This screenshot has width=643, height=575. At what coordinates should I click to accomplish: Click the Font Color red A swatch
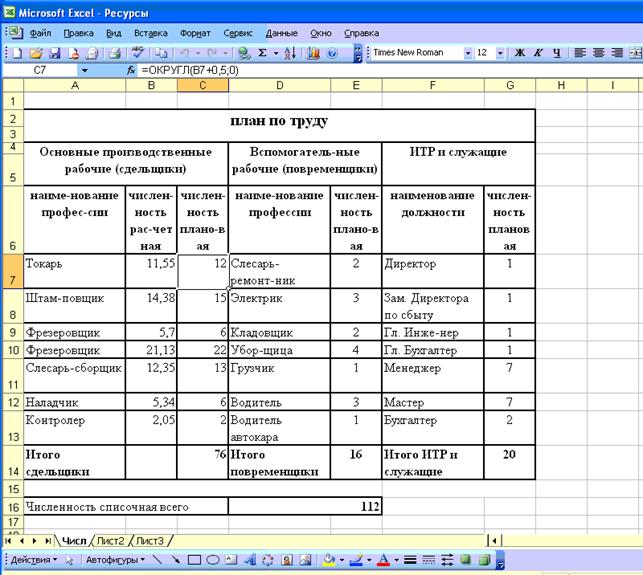[383, 559]
